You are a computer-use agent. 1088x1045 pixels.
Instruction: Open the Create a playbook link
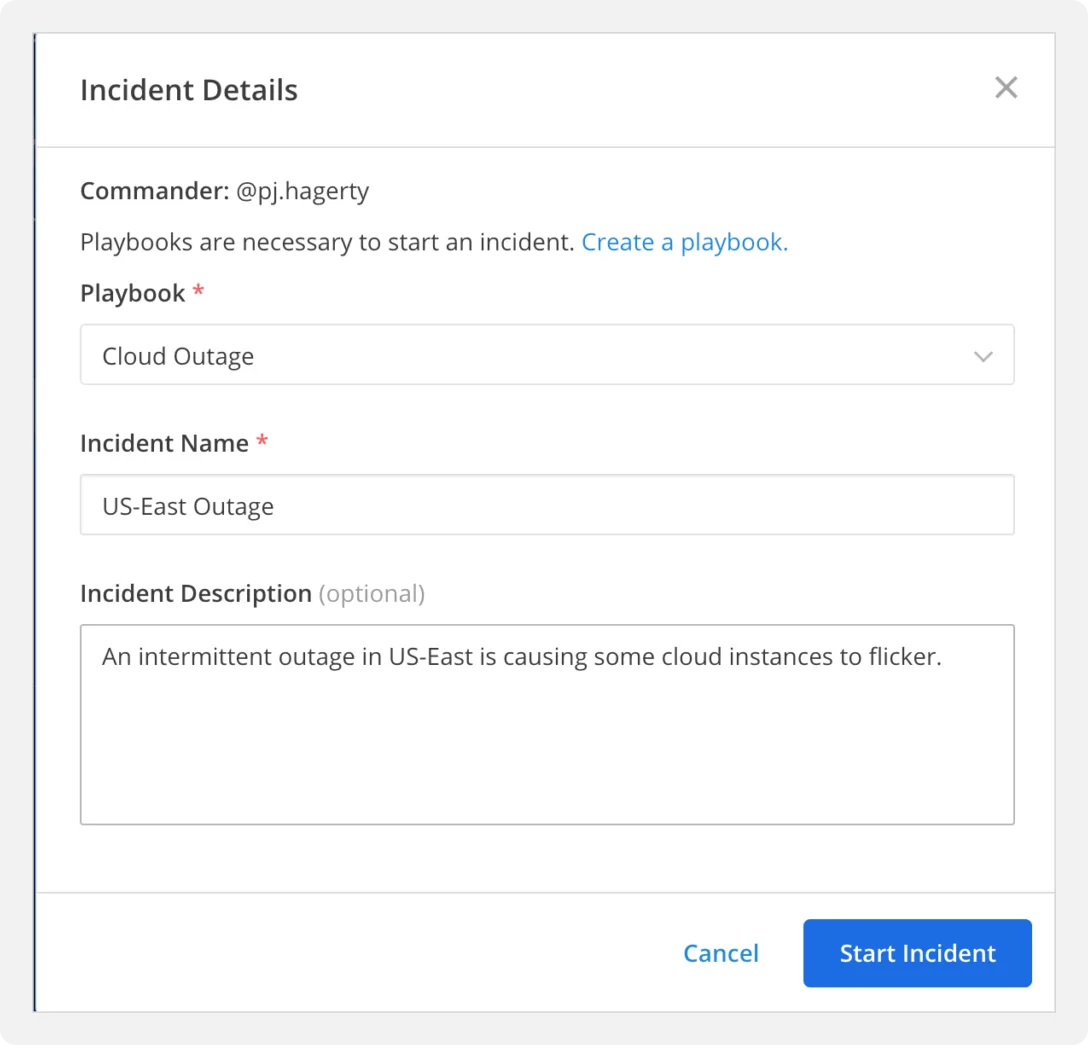pos(684,242)
